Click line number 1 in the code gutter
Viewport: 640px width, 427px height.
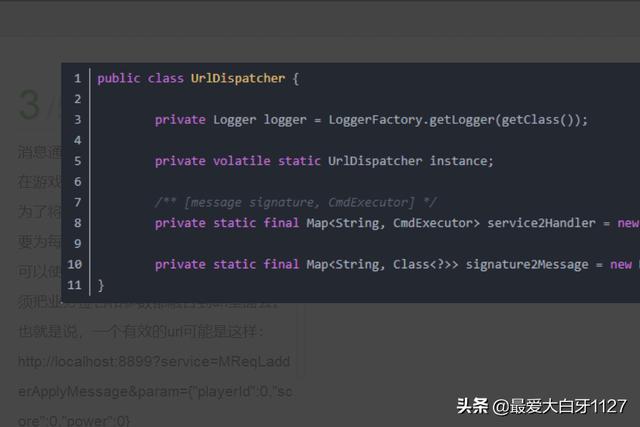(77, 78)
